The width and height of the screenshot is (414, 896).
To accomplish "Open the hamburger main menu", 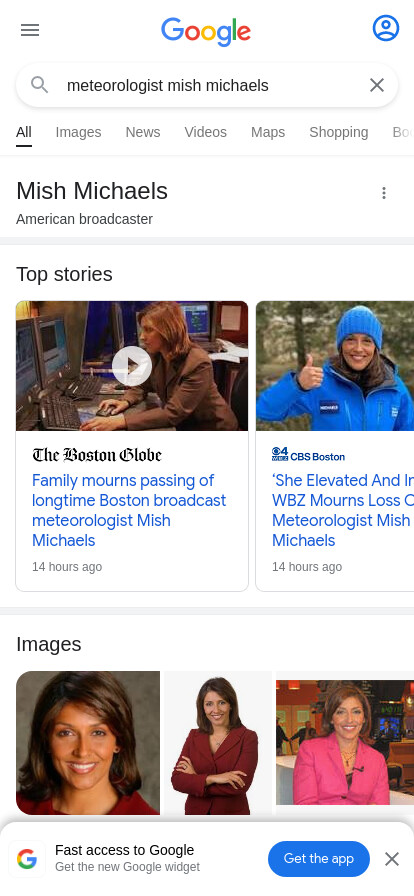I will [30, 30].
